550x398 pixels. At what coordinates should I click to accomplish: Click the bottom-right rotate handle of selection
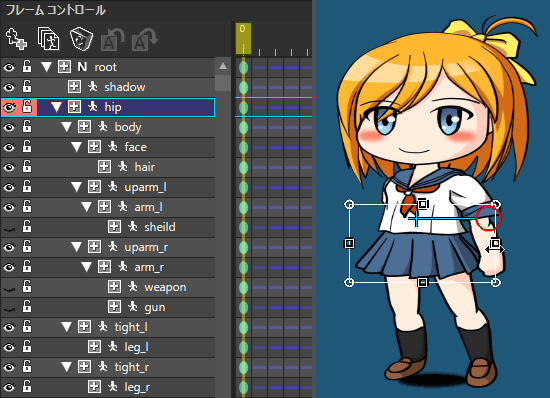[x=495, y=282]
